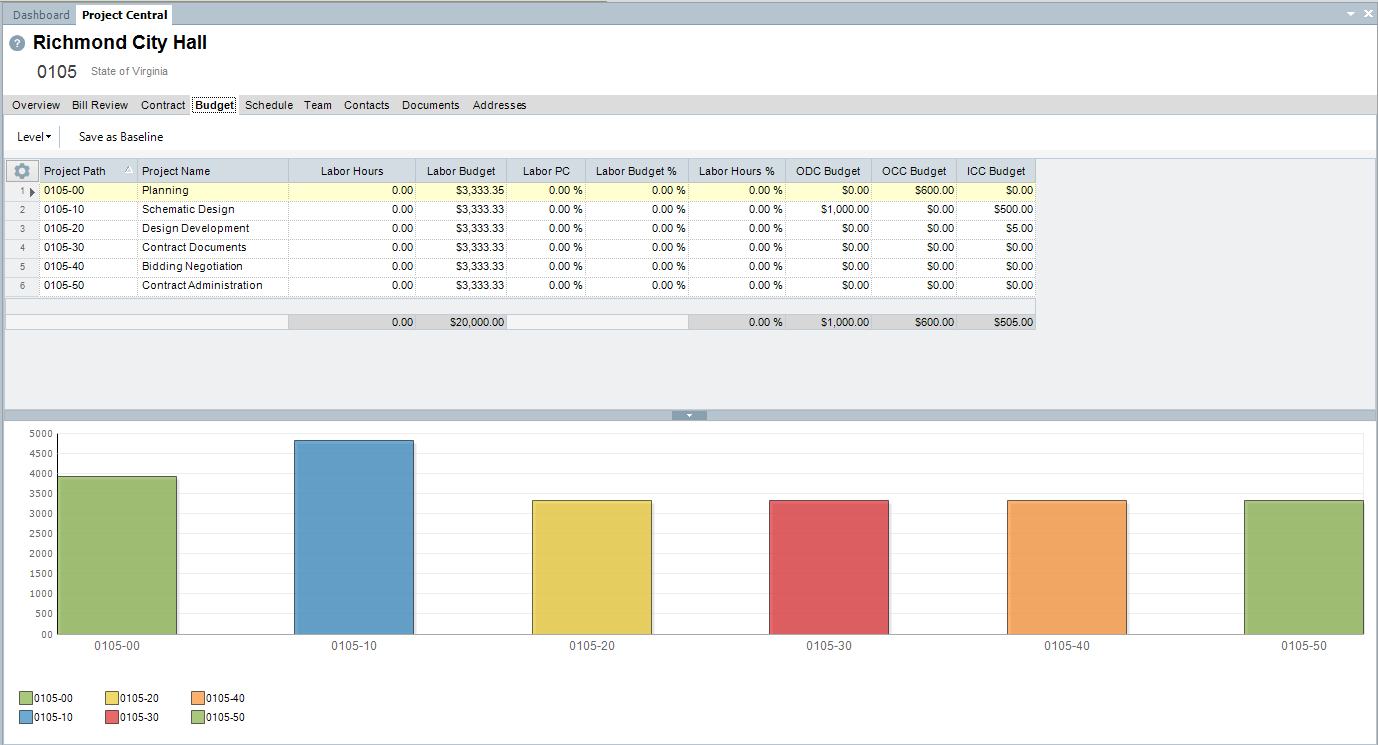Click the Labor Hours column header

click(352, 171)
